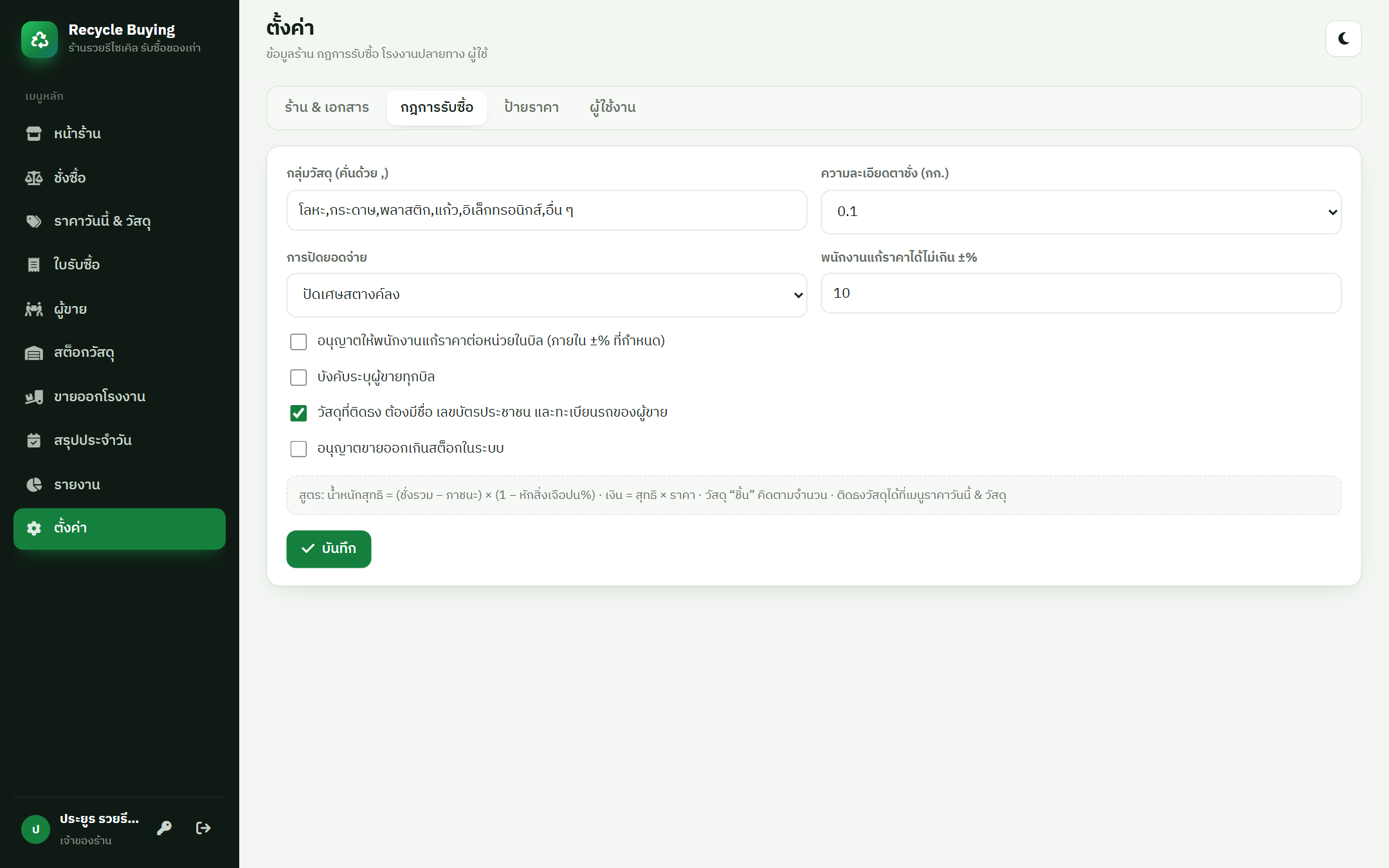Screen dimensions: 1389x868
Task: Toggle dark mode moon icon
Action: coord(1343,39)
